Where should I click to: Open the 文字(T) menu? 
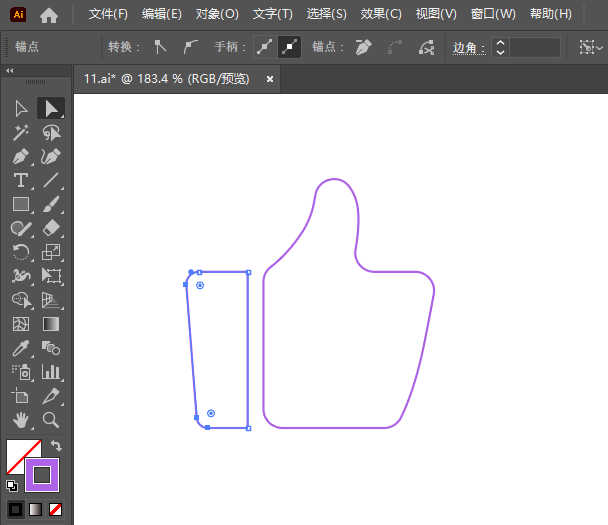273,14
